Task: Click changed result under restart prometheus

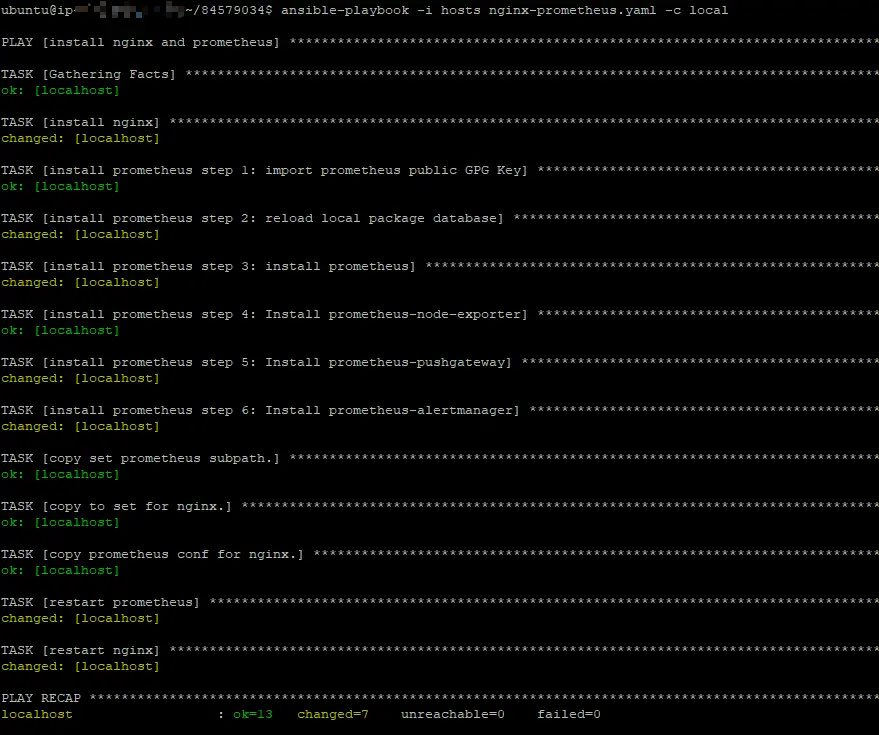Action: tap(80, 618)
